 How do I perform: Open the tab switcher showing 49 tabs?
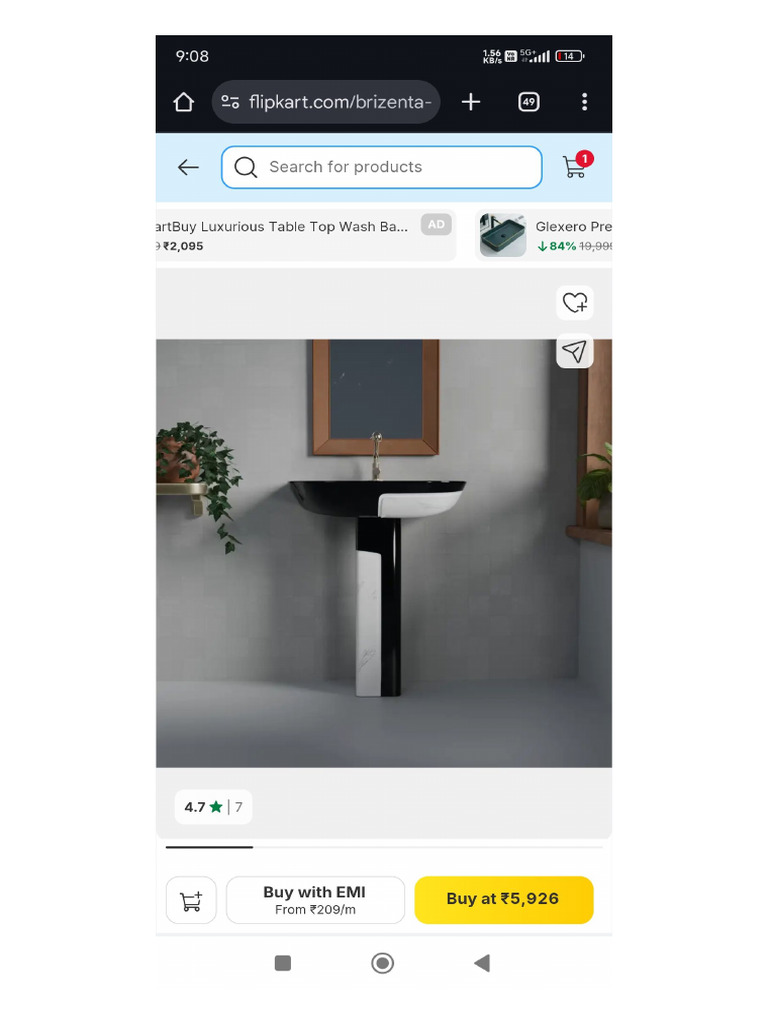528,102
